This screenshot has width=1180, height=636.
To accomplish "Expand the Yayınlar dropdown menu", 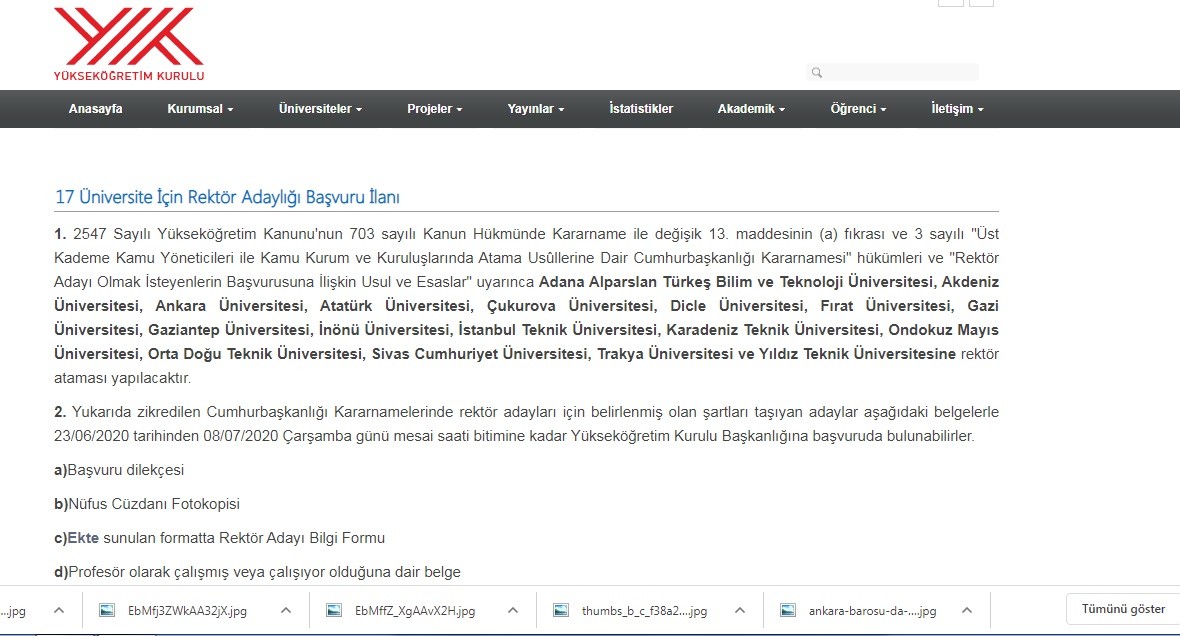I will pos(536,108).
